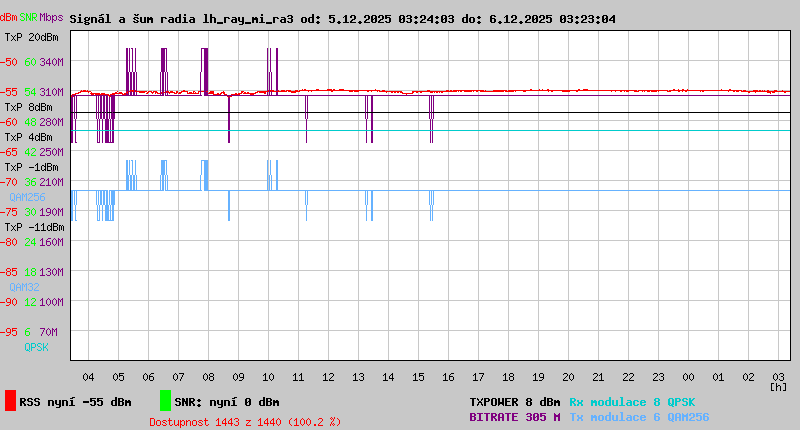
Task: Click the QPSK label on left axis
Action: point(23,347)
